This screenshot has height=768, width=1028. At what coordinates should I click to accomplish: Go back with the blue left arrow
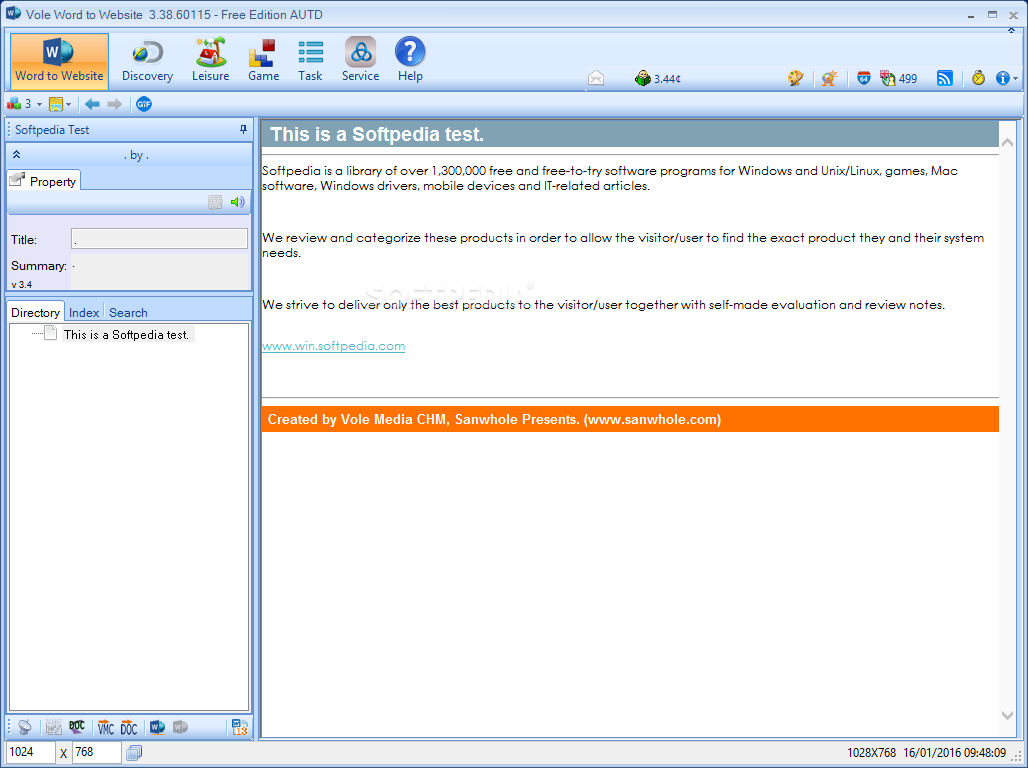tap(92, 104)
